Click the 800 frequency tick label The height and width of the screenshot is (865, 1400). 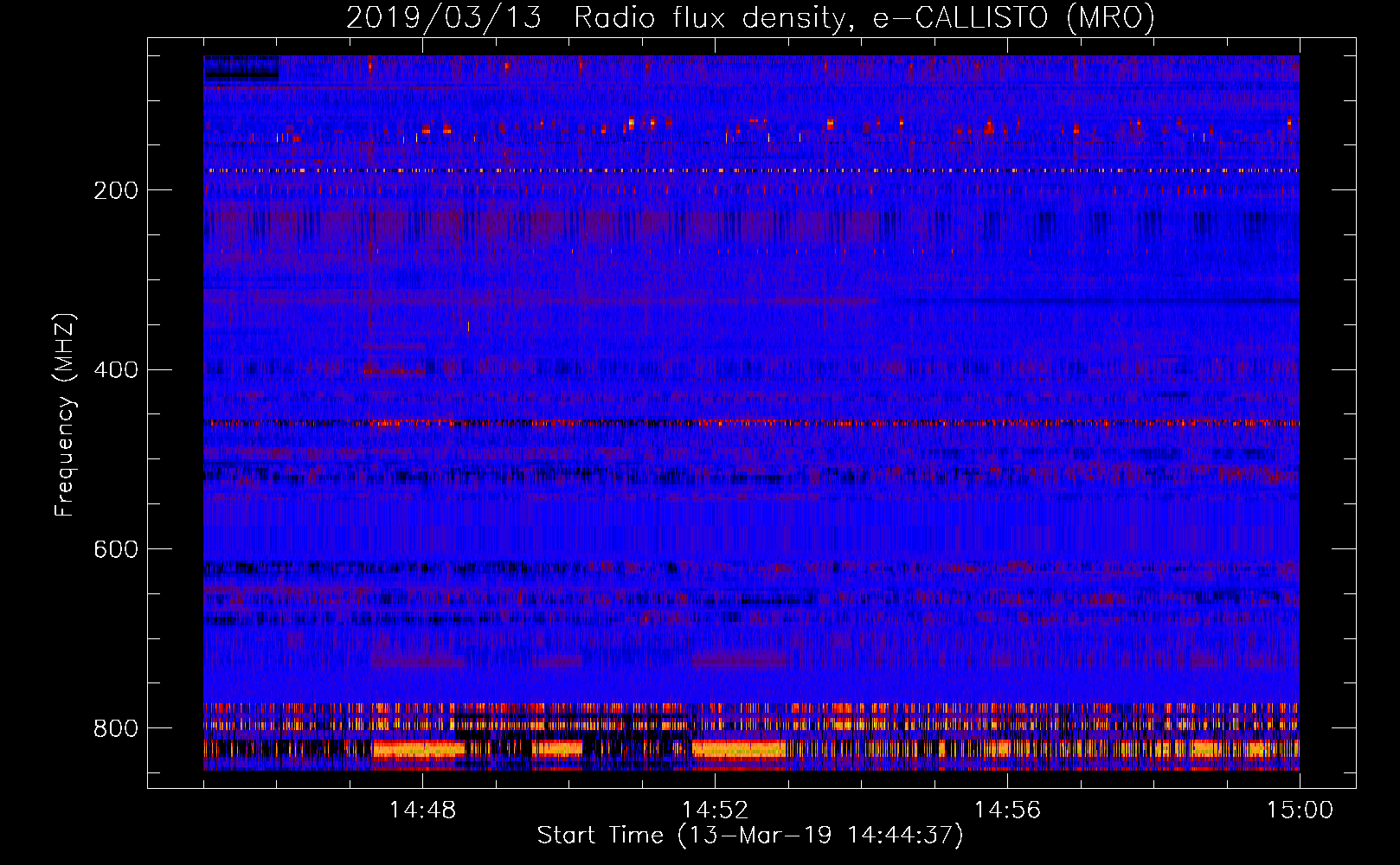tap(116, 728)
